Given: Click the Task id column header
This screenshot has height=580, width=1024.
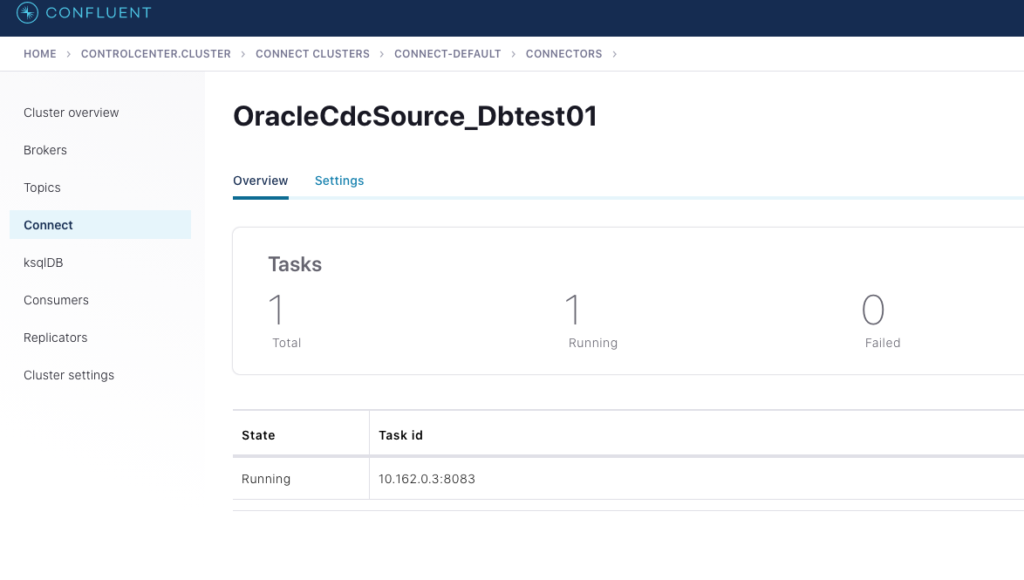Looking at the screenshot, I should click(401, 436).
